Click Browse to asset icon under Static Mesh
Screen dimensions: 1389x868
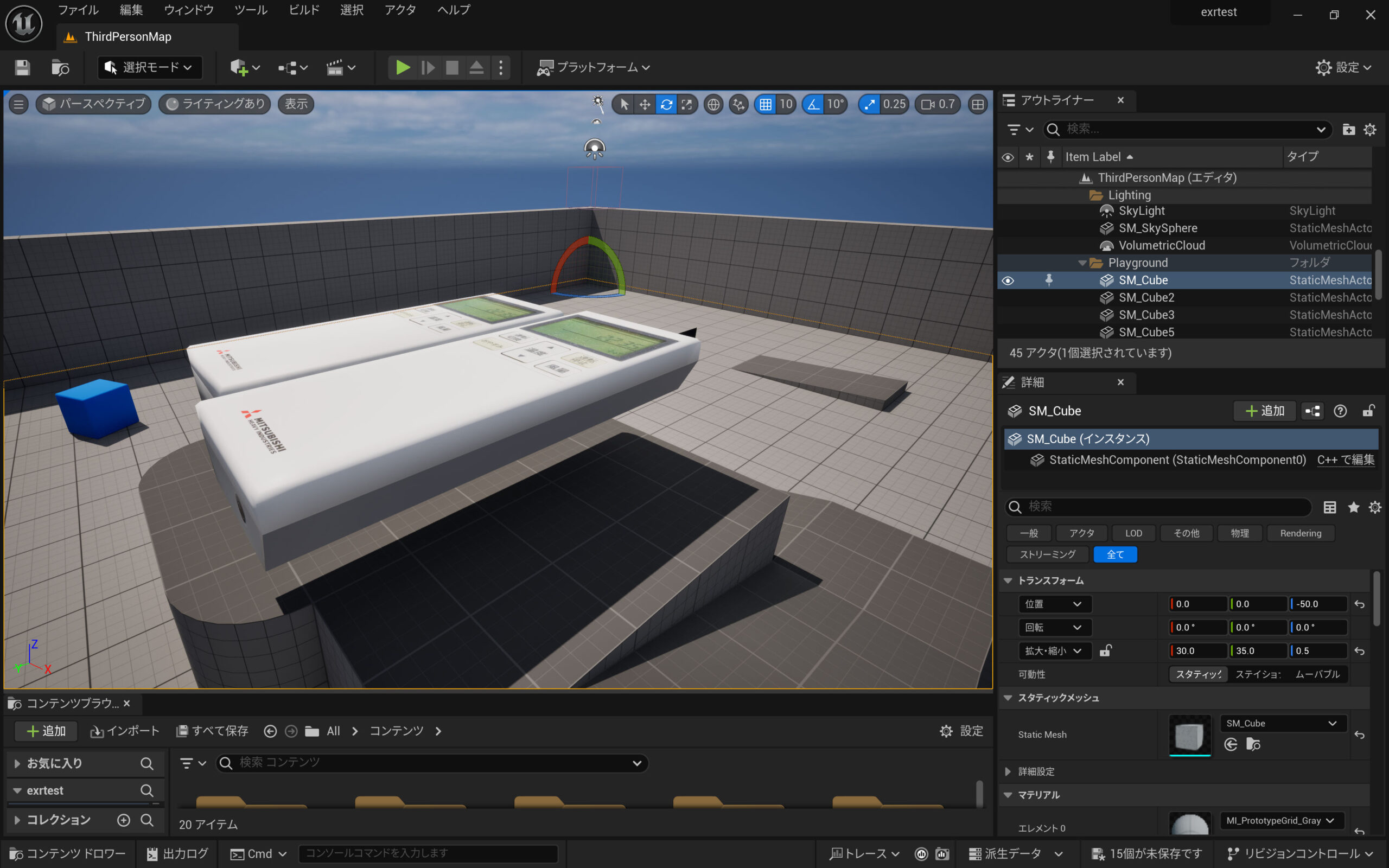tap(1253, 744)
